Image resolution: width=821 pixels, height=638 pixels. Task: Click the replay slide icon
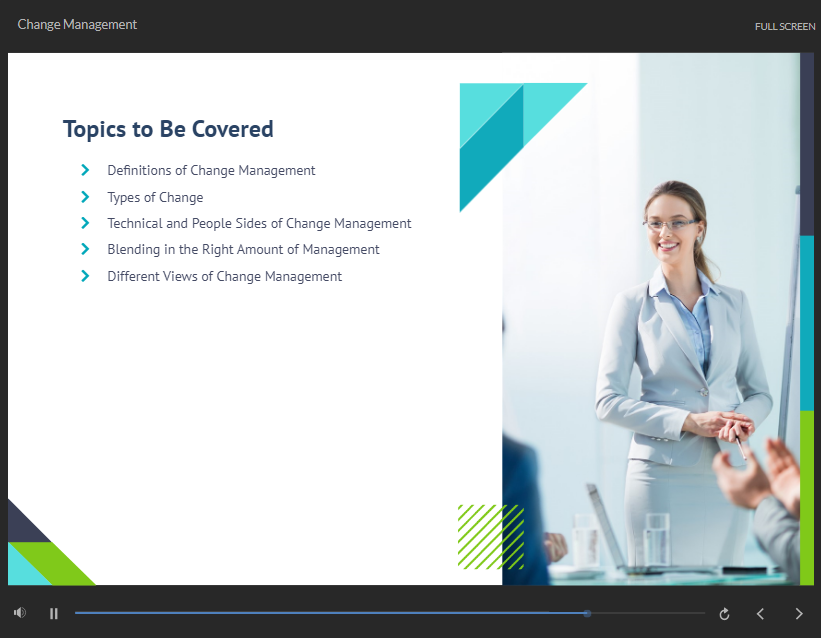coord(724,614)
